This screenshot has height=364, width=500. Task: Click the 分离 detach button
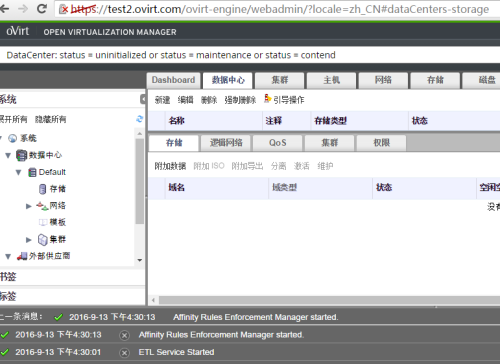278,166
